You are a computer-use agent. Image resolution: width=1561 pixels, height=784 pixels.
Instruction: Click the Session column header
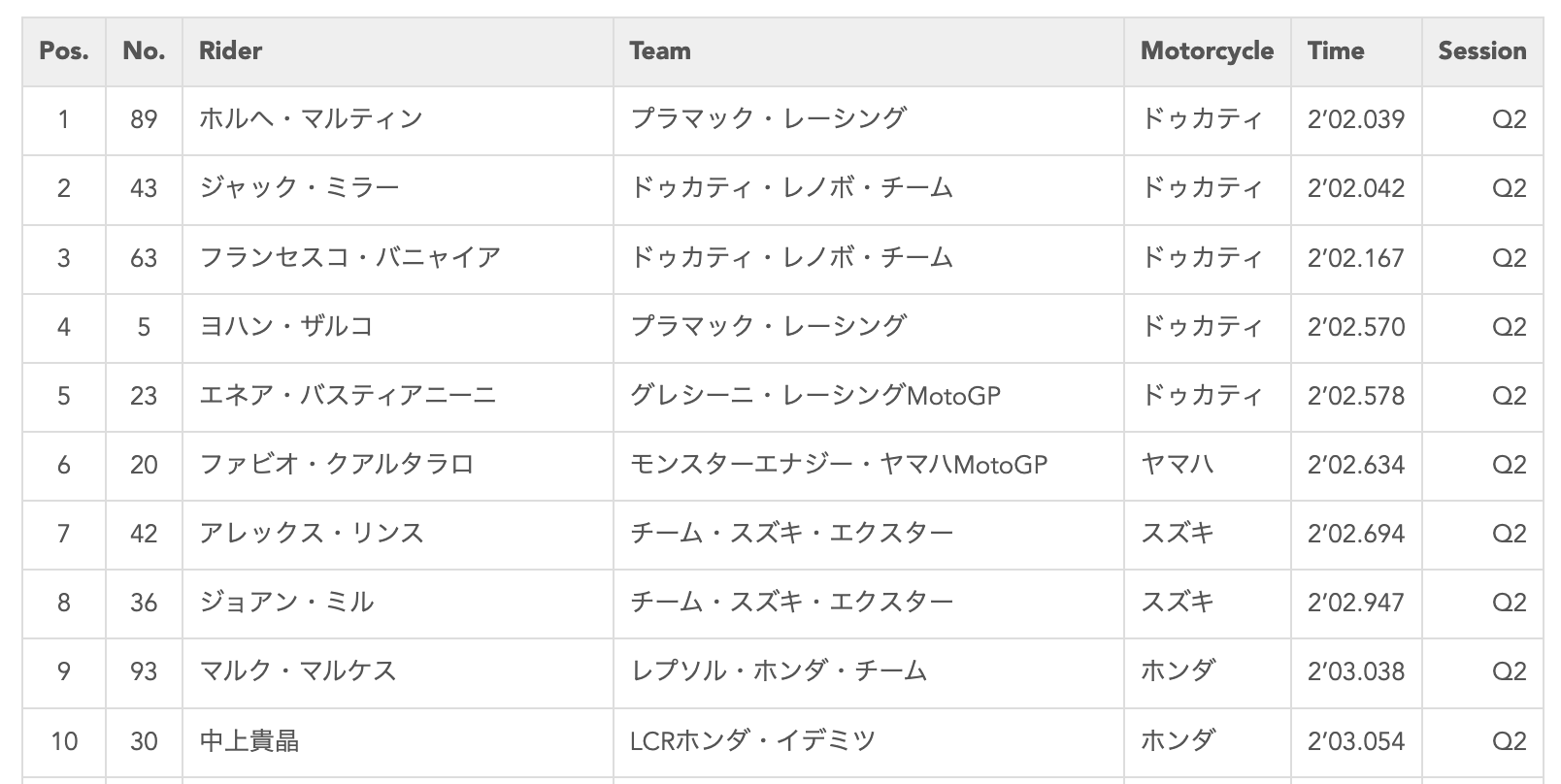[1481, 50]
